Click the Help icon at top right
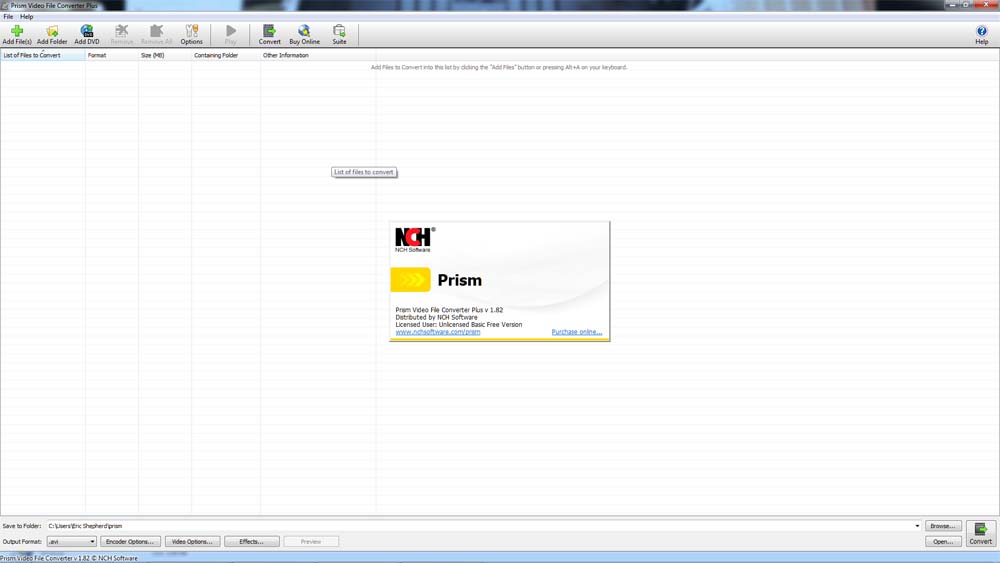 pyautogui.click(x=982, y=34)
